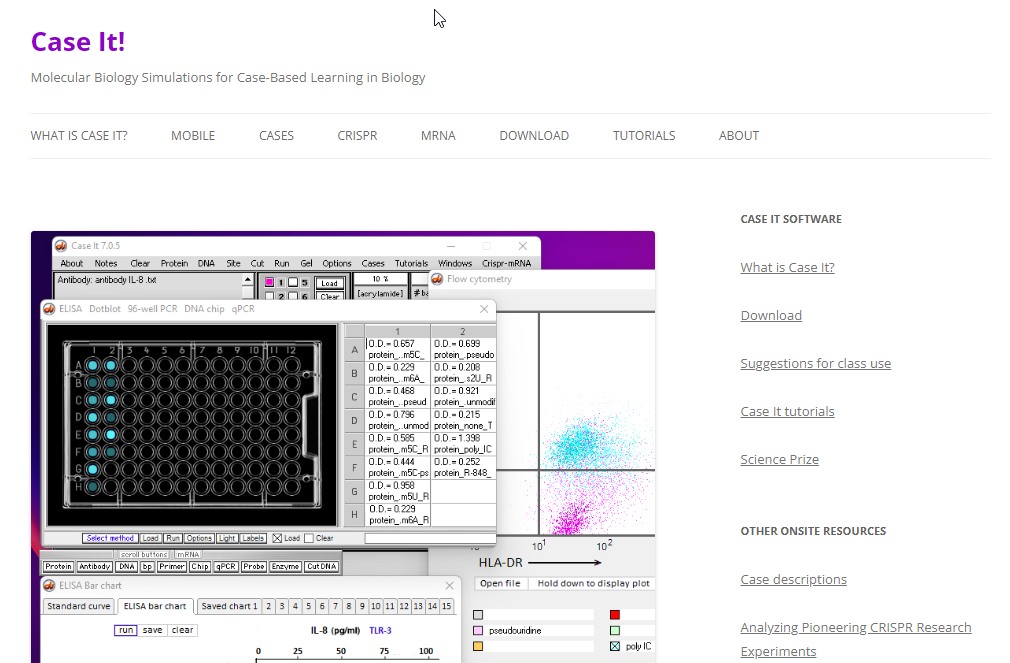Click the ELISA Bar chart window icon
The height and width of the screenshot is (663, 1010).
(x=49, y=585)
